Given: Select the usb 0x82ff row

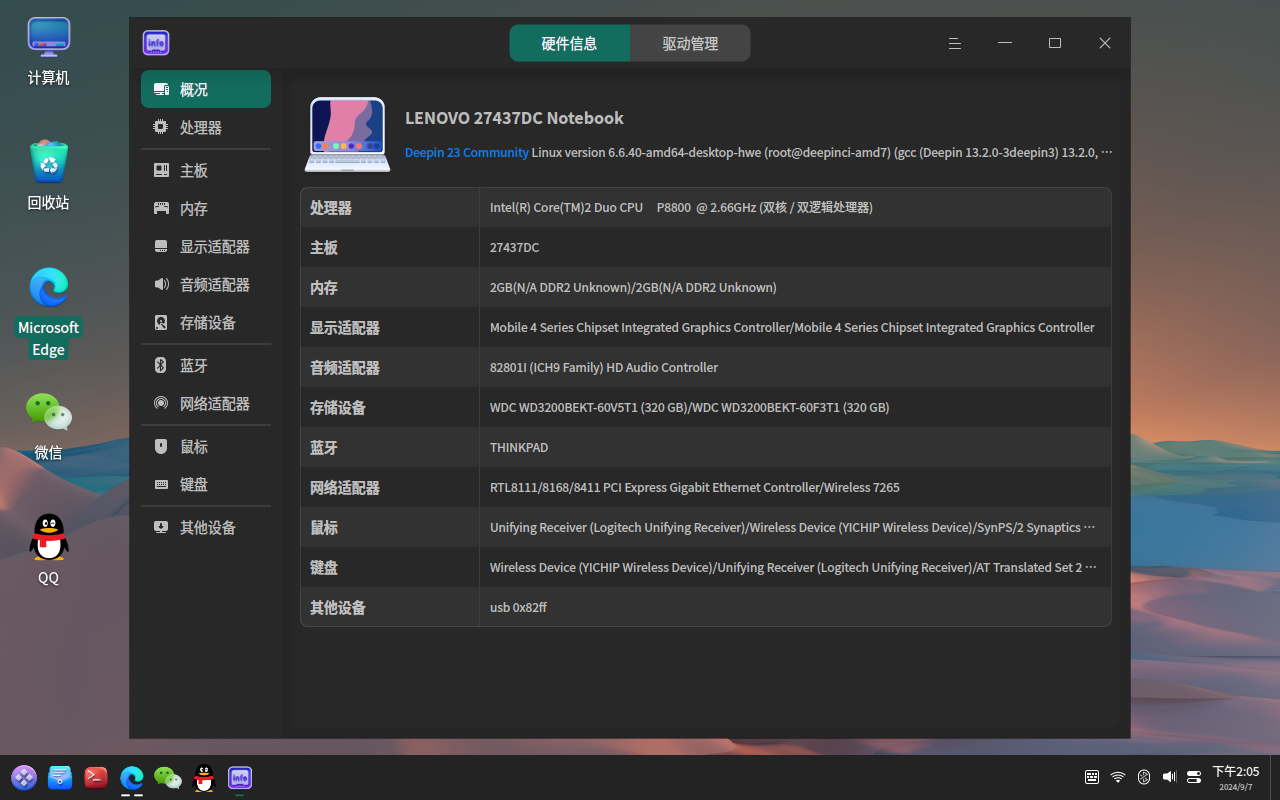Looking at the screenshot, I should coord(706,607).
